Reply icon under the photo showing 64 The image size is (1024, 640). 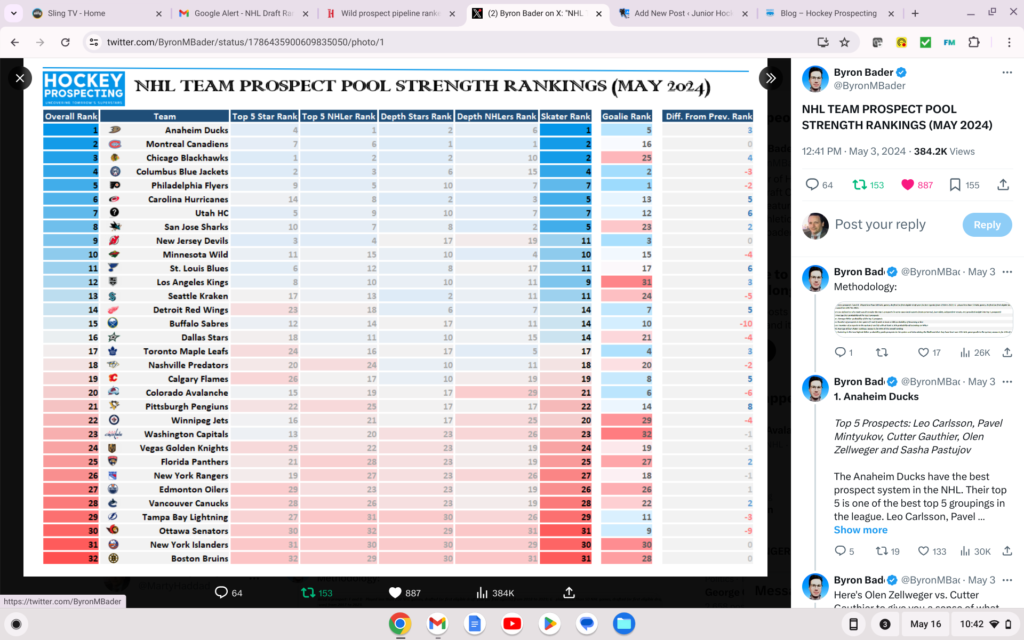[221, 592]
